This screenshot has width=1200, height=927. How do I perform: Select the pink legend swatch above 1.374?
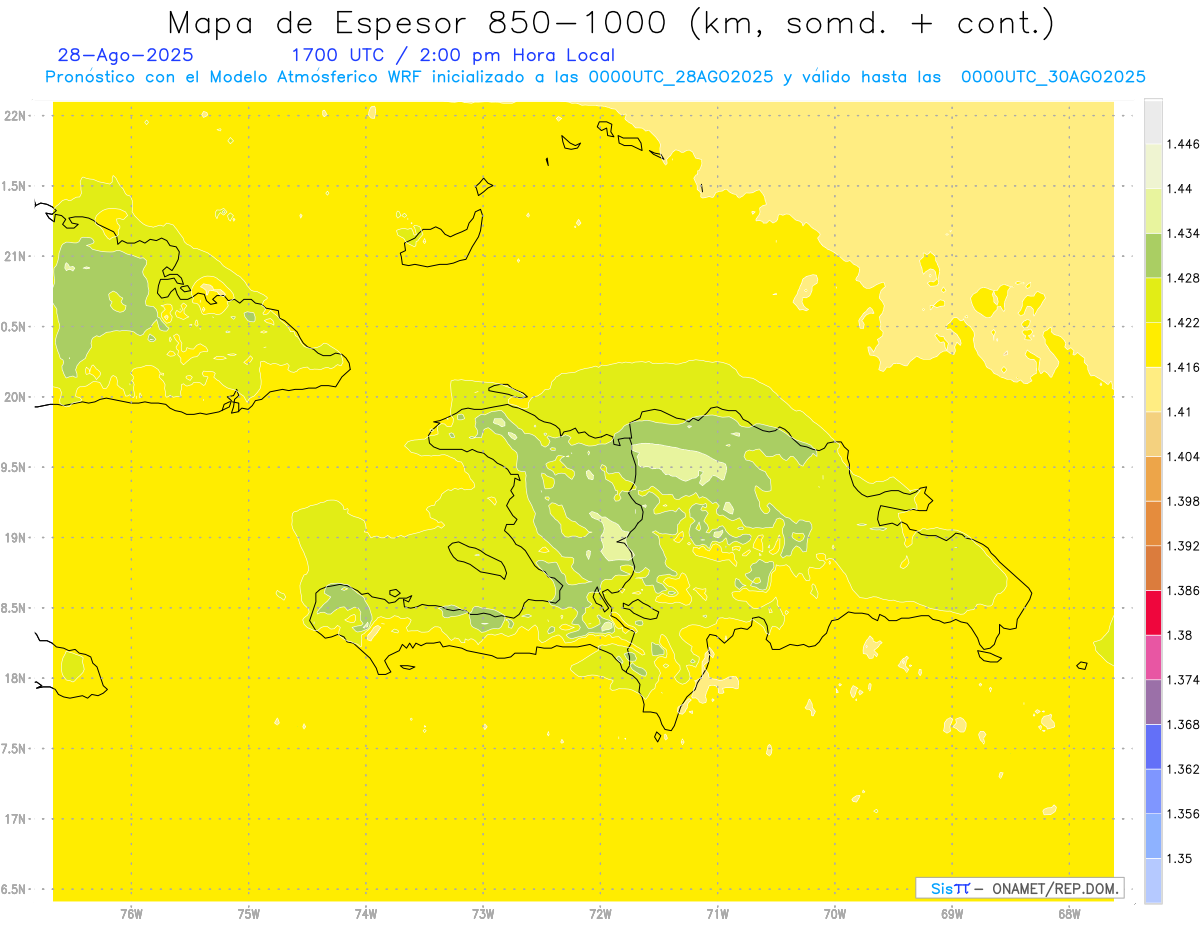click(x=1153, y=657)
